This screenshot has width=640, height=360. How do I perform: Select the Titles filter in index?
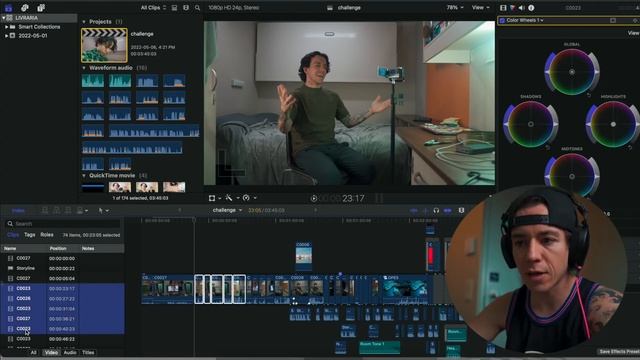88,352
